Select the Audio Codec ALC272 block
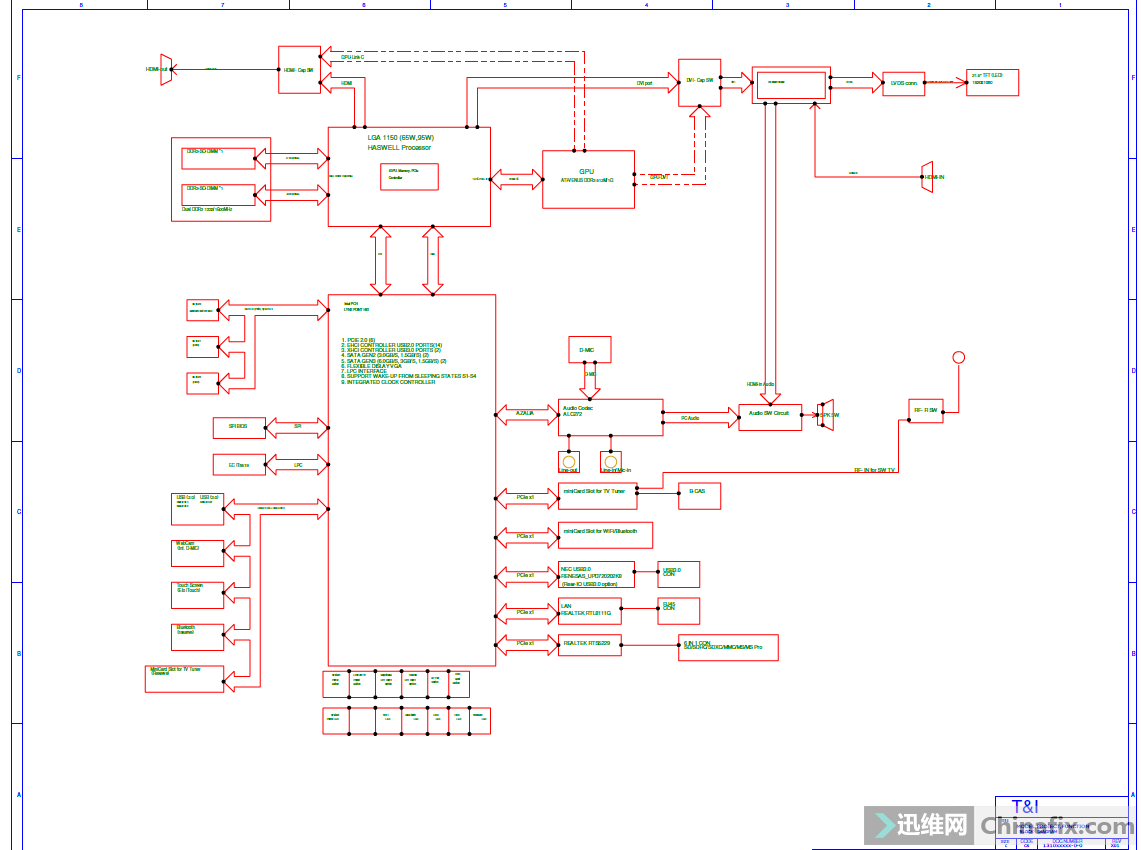Screen dimensions: 1141x850 608,417
